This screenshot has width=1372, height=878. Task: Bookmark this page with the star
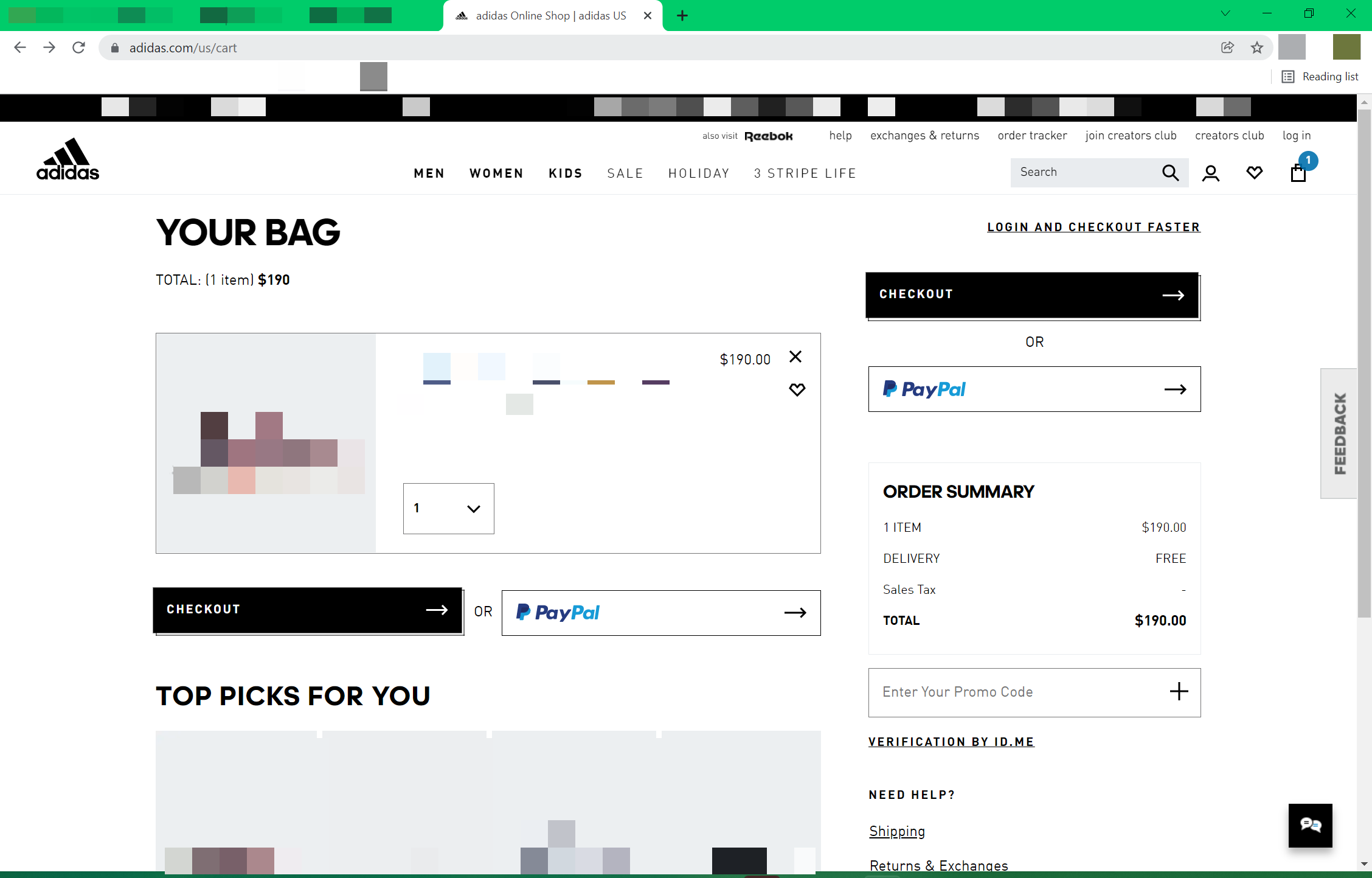1257,47
